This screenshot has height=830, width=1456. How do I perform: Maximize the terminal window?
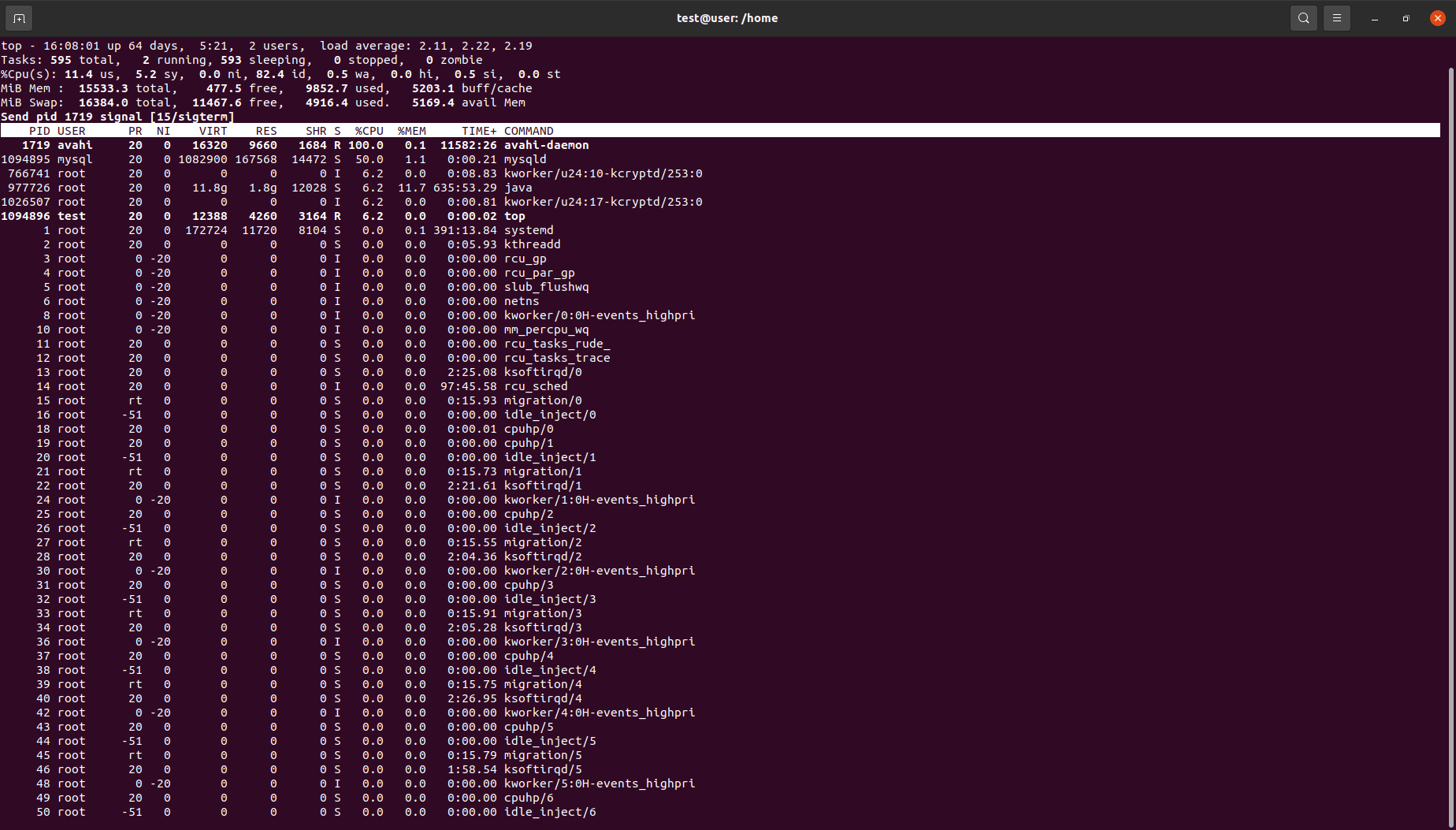point(1406,18)
